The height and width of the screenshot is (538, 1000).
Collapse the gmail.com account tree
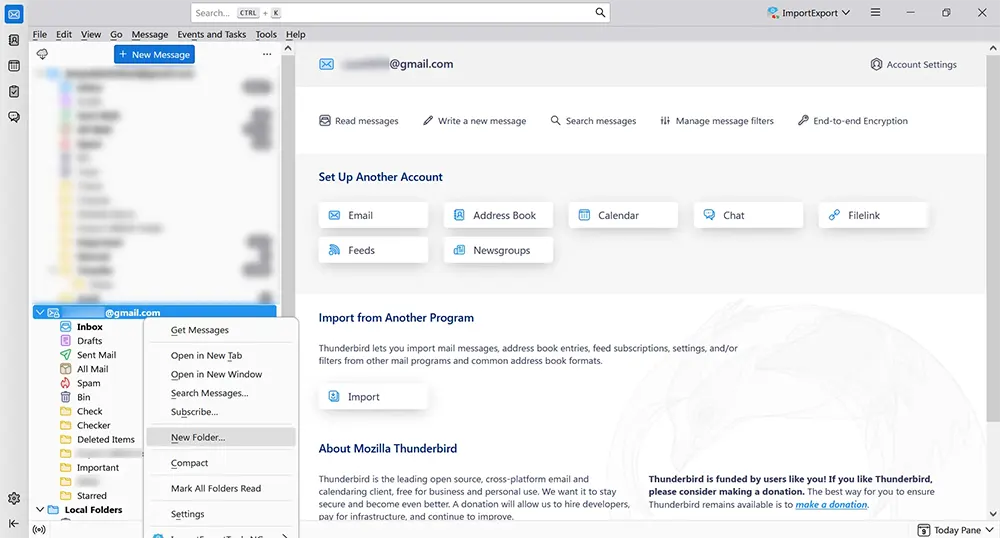click(x=40, y=312)
